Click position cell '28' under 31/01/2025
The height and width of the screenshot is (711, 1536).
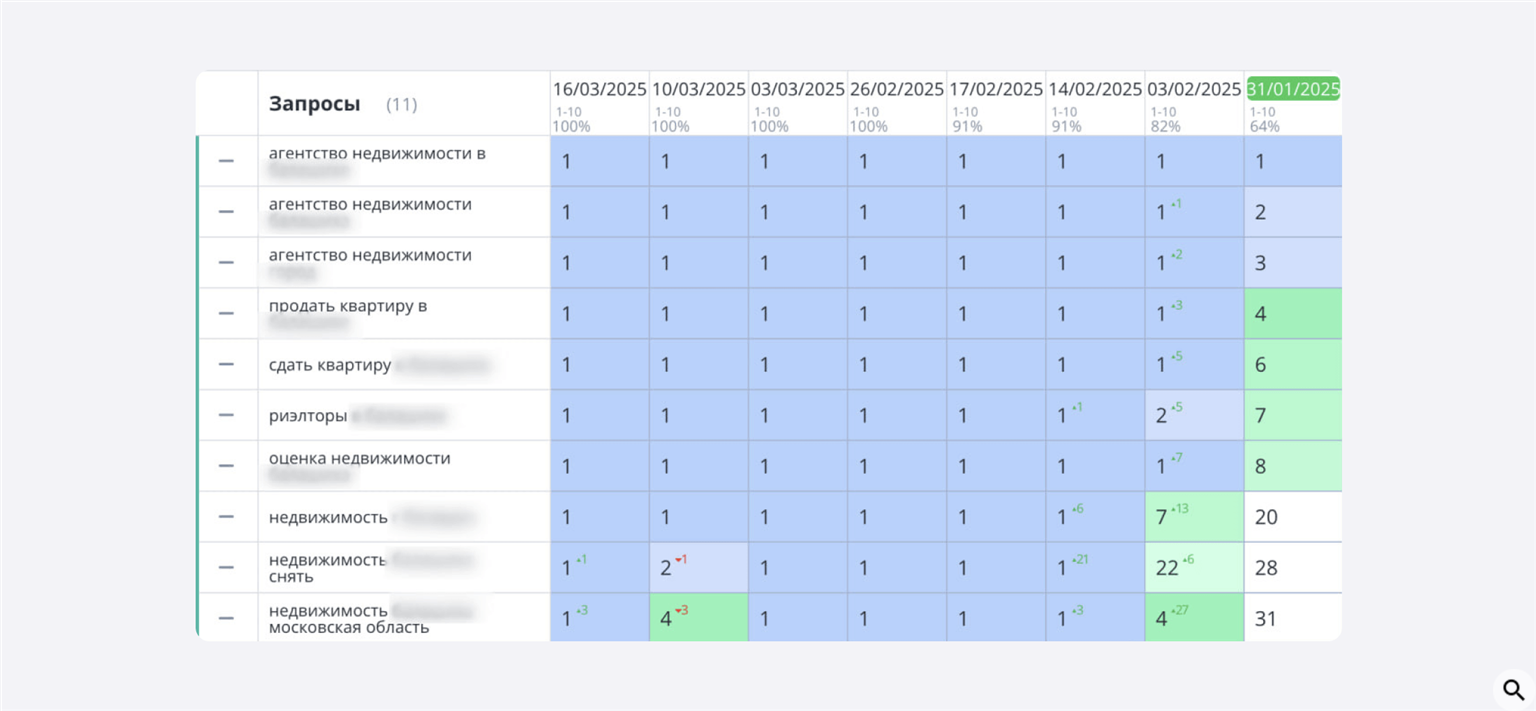[x=1293, y=568]
